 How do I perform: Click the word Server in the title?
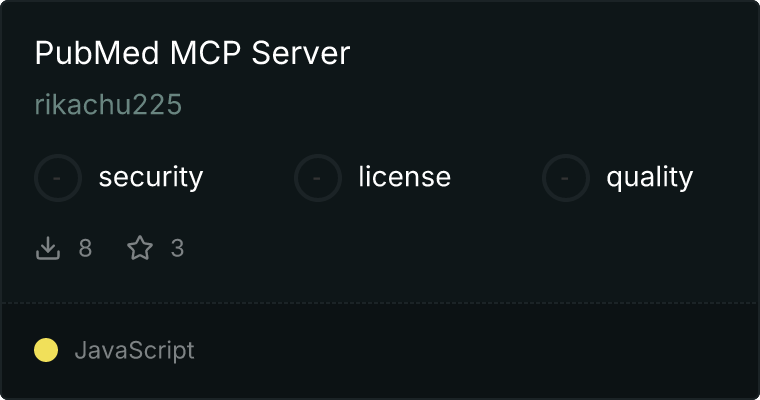click(x=301, y=53)
